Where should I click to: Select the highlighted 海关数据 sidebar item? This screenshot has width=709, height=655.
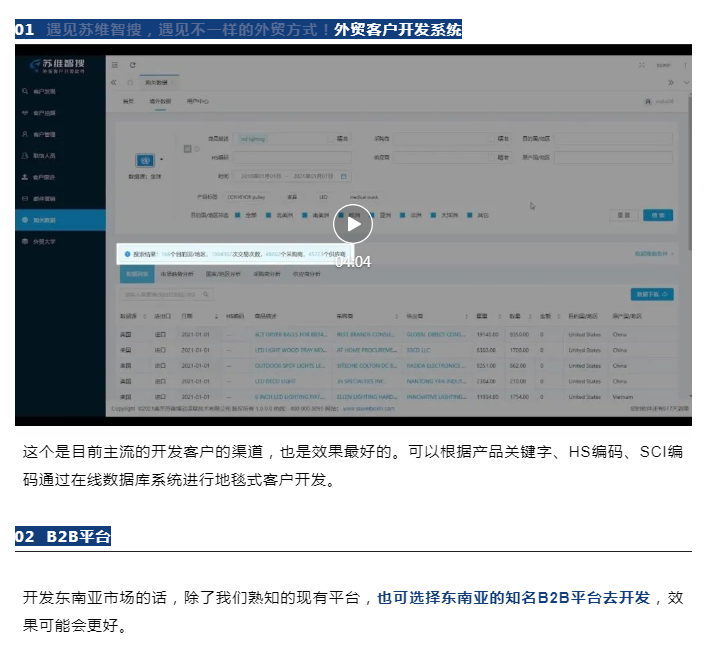tap(60, 220)
